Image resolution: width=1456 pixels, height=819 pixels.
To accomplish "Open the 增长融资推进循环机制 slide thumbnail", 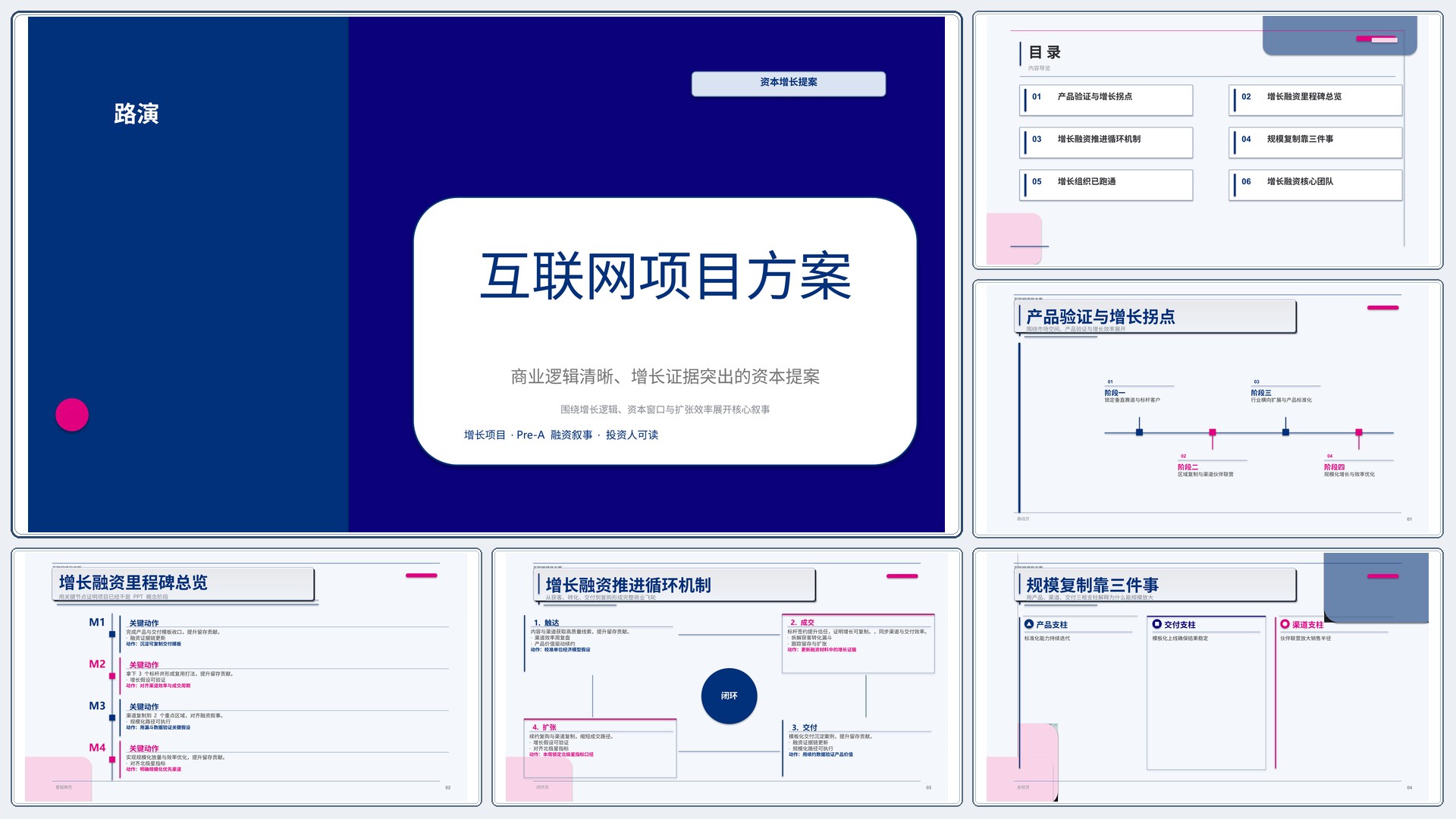I will pyautogui.click(x=727, y=677).
